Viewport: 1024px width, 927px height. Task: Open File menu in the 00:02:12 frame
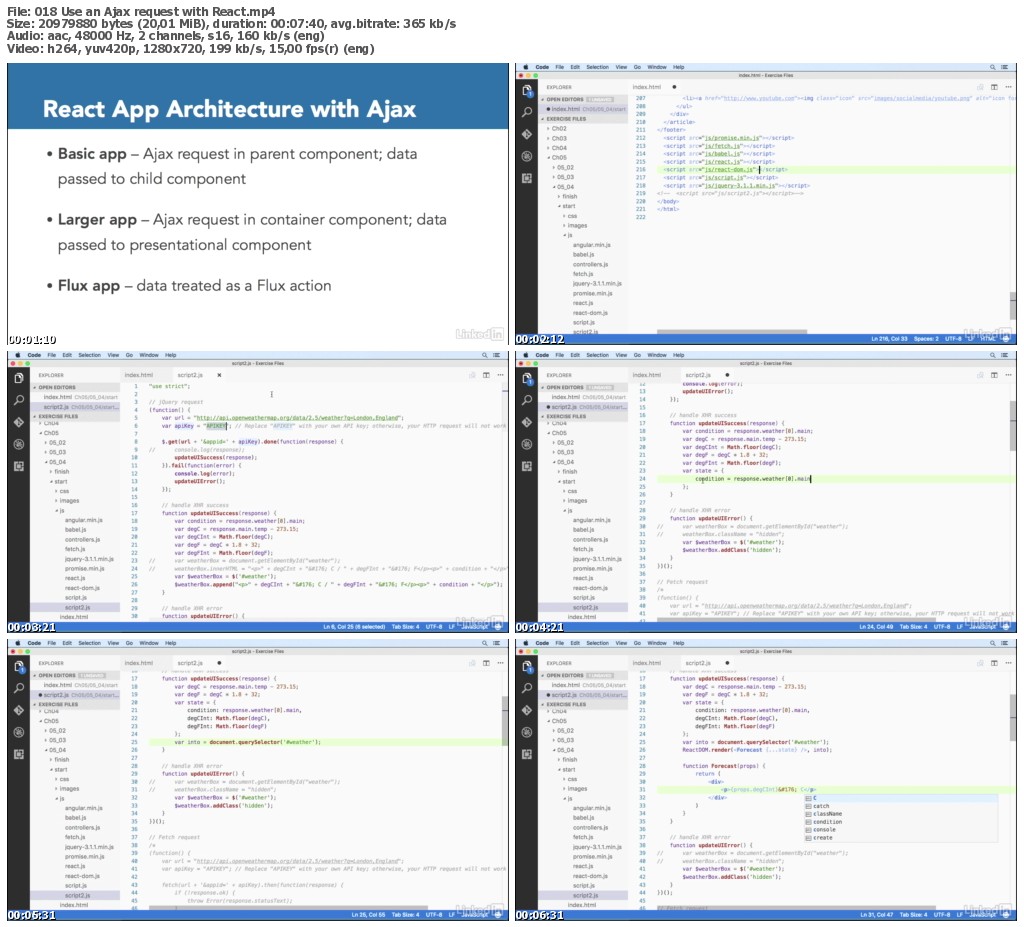pyautogui.click(x=560, y=67)
